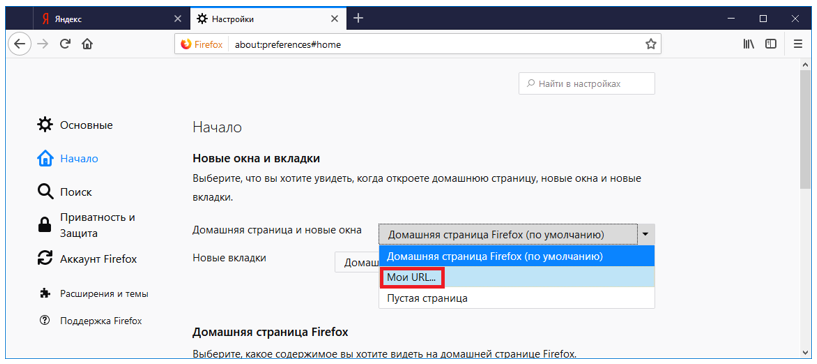Viewport: 817px width, 364px height.
Task: Click the Домашняя страница Firefox section heading
Action: [270, 332]
